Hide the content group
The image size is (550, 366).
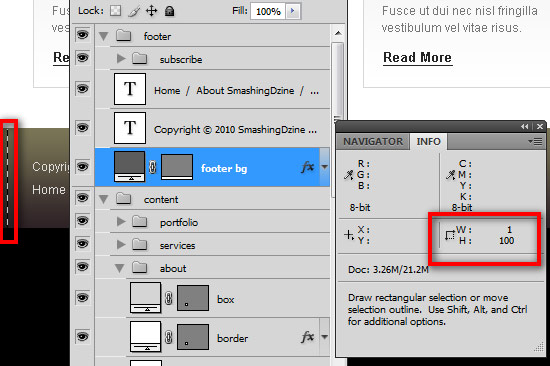[82, 198]
